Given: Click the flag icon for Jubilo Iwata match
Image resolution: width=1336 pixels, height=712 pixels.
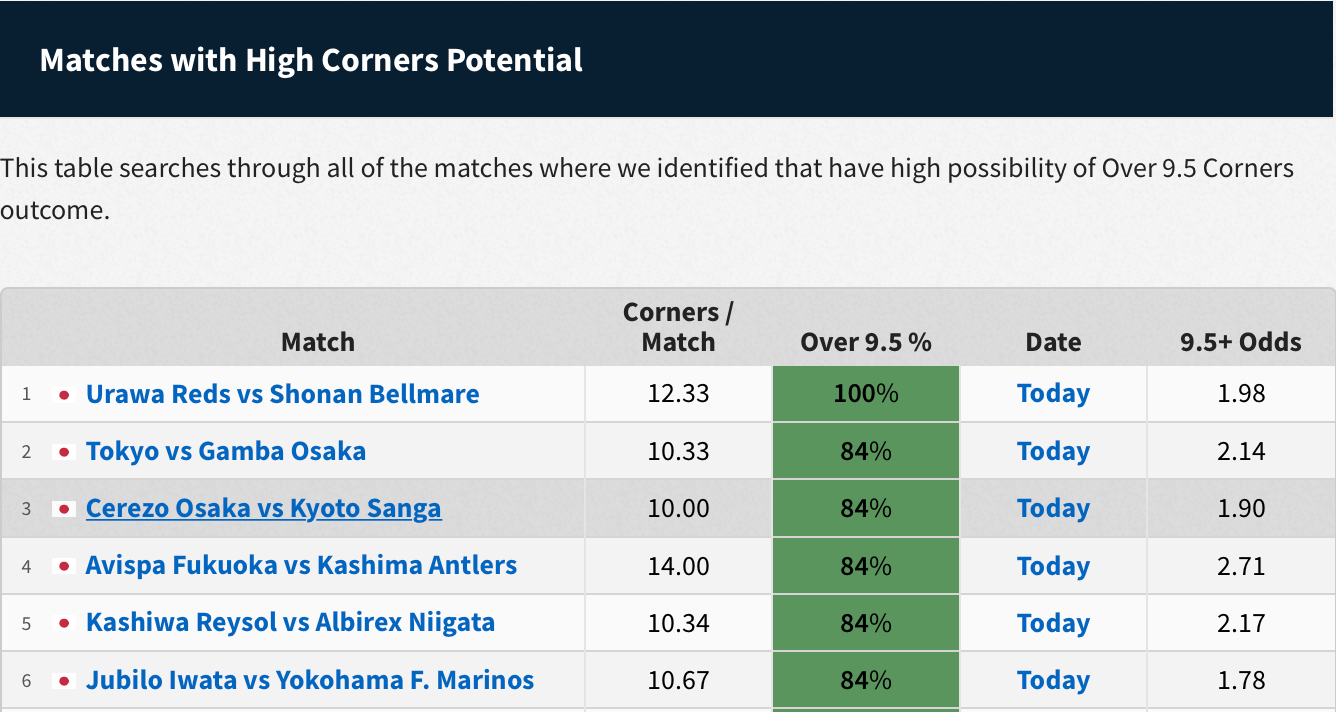Looking at the screenshot, I should [x=64, y=680].
